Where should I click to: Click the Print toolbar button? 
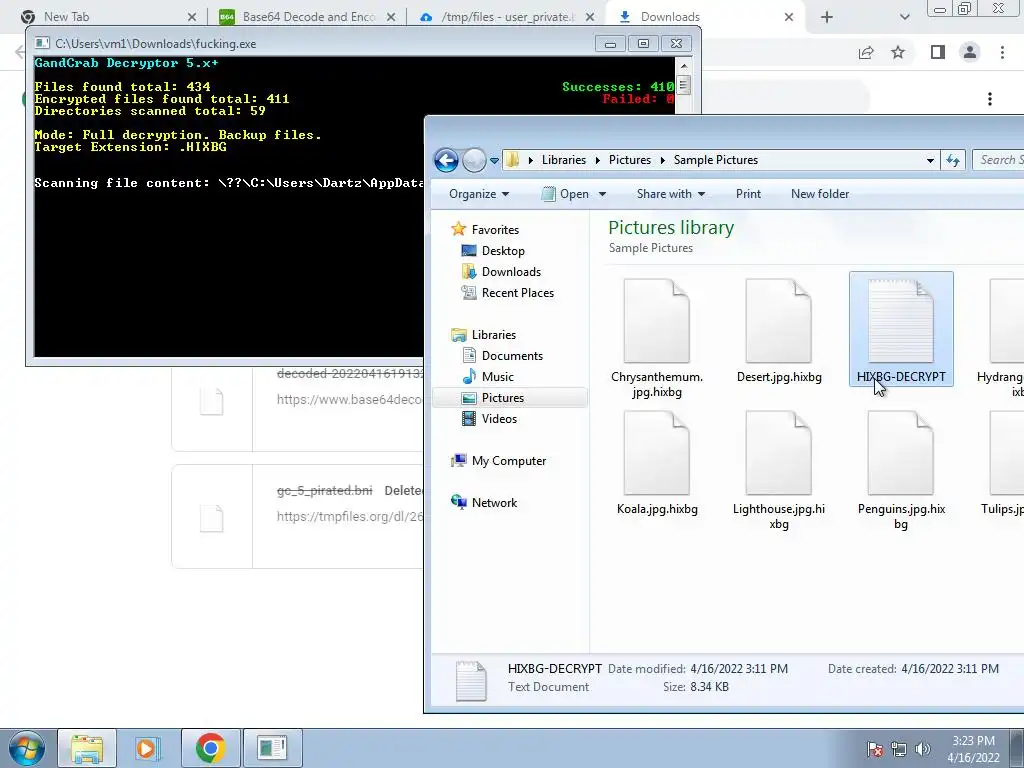pyautogui.click(x=748, y=194)
